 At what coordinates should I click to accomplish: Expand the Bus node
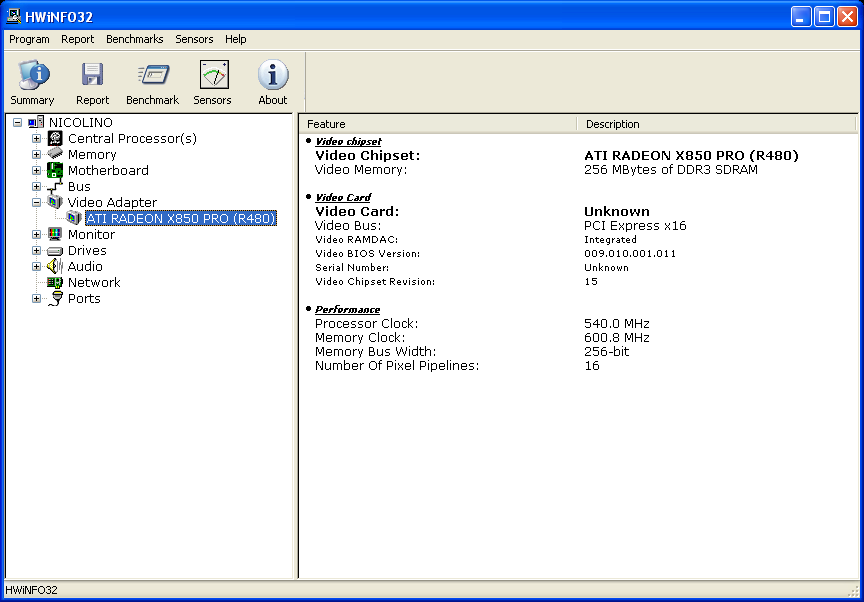(36, 187)
